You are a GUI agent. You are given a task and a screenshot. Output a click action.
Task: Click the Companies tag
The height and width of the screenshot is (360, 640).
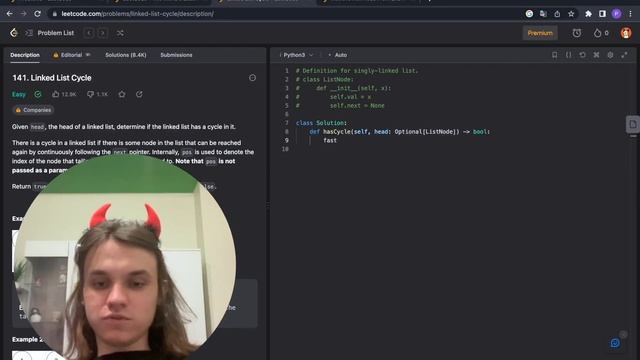pos(33,110)
